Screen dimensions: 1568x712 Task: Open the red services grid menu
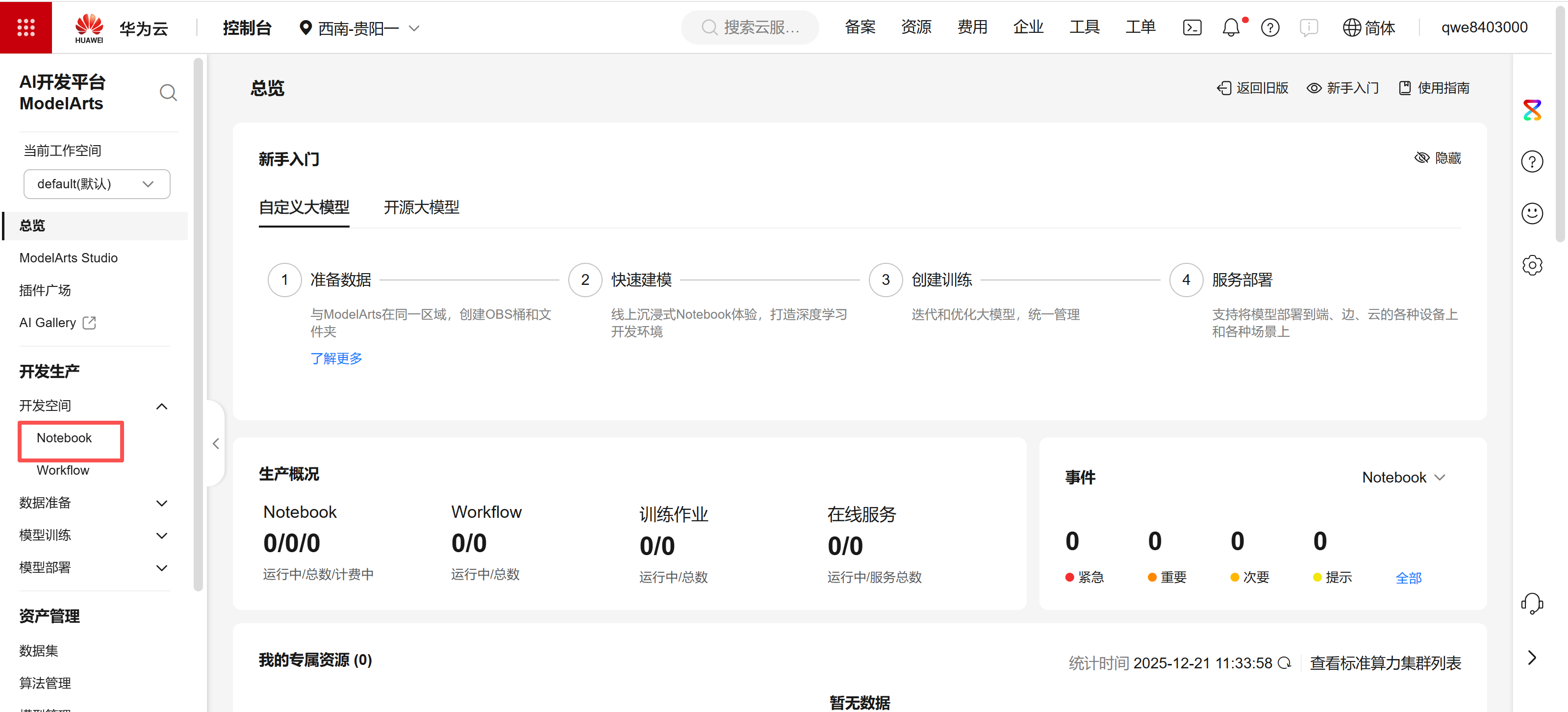coord(25,27)
